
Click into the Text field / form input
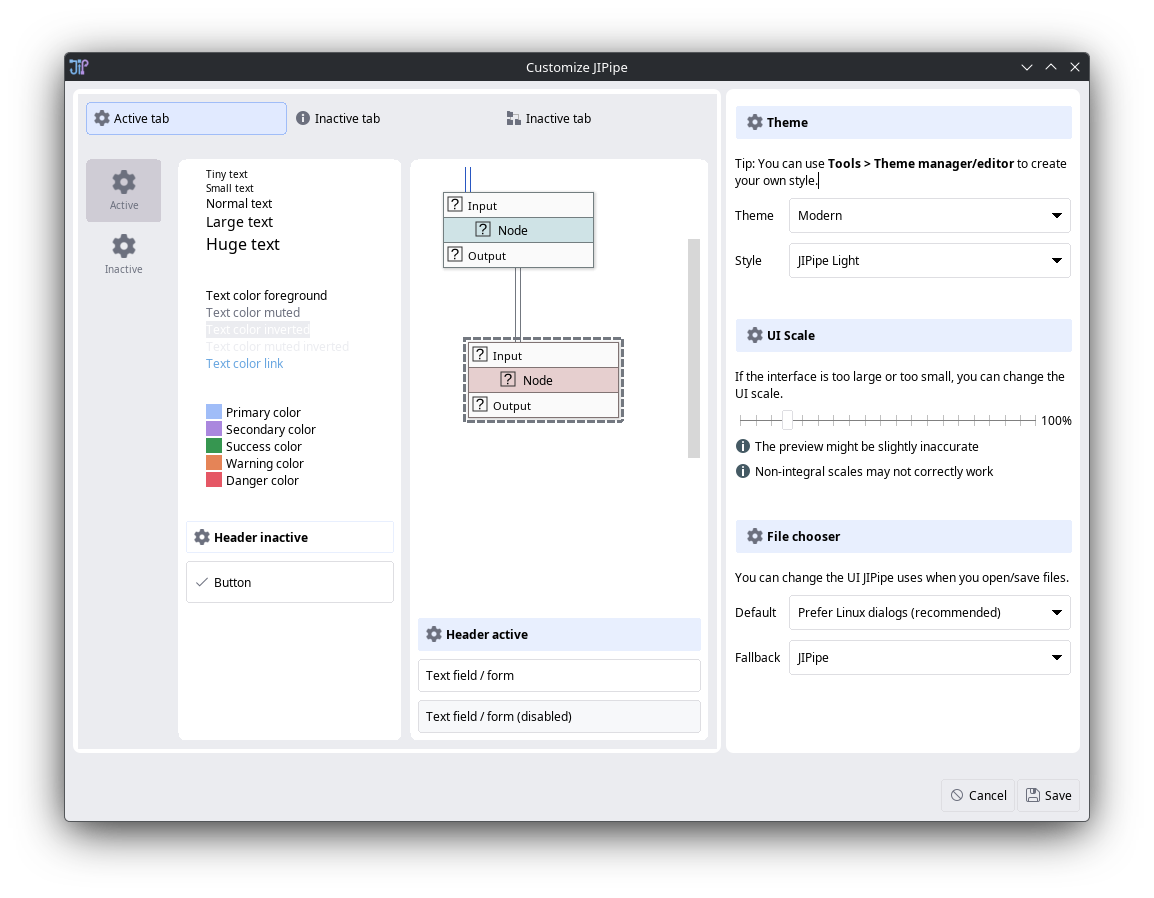pos(558,675)
